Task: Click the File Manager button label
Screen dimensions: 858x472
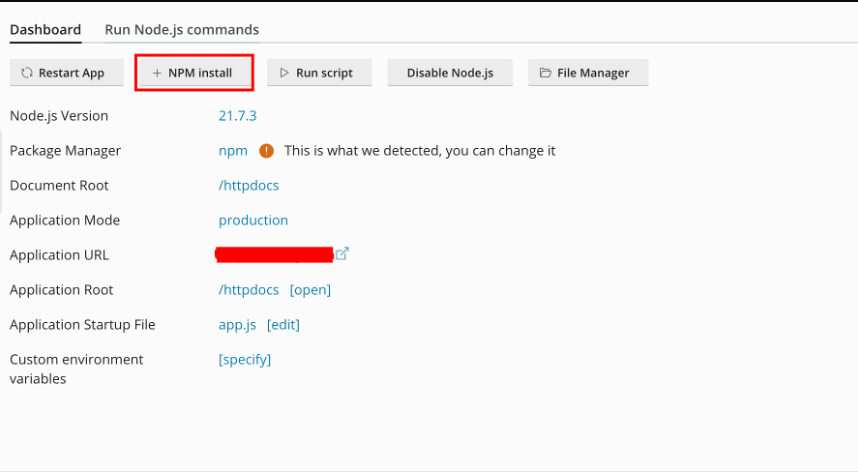Action: click(x=593, y=73)
